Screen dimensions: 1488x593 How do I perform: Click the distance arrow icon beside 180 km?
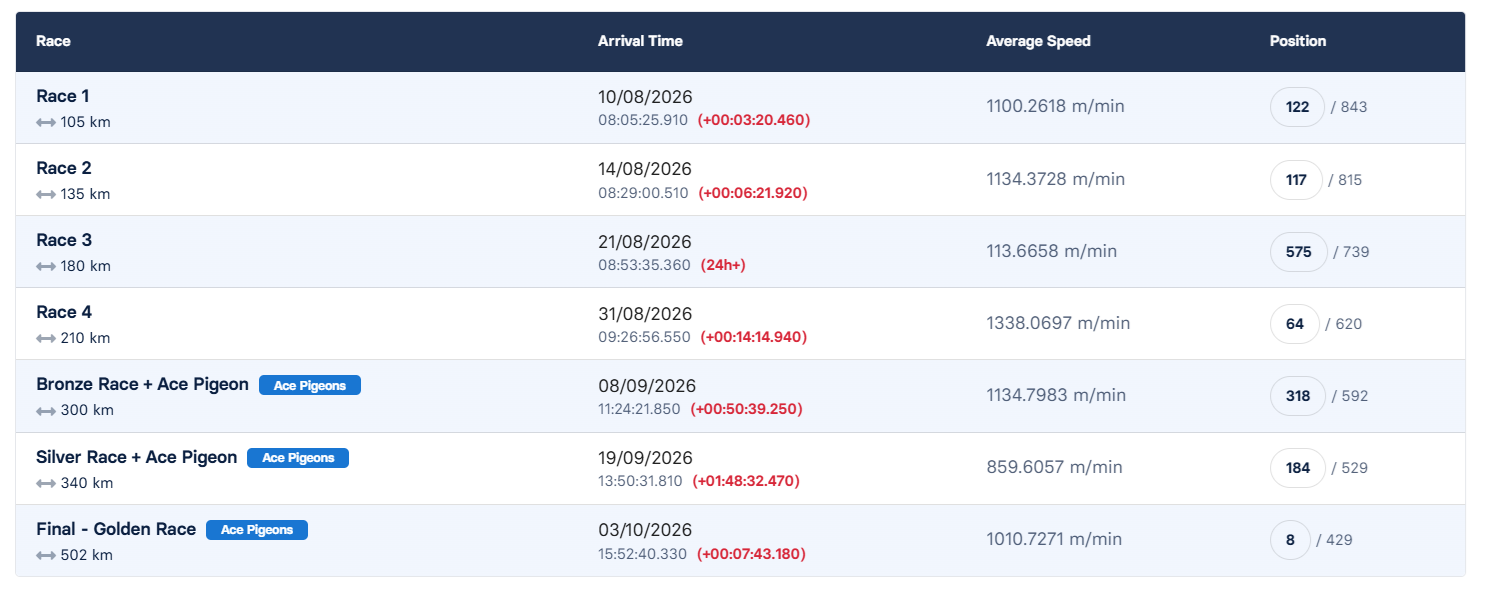click(46, 266)
